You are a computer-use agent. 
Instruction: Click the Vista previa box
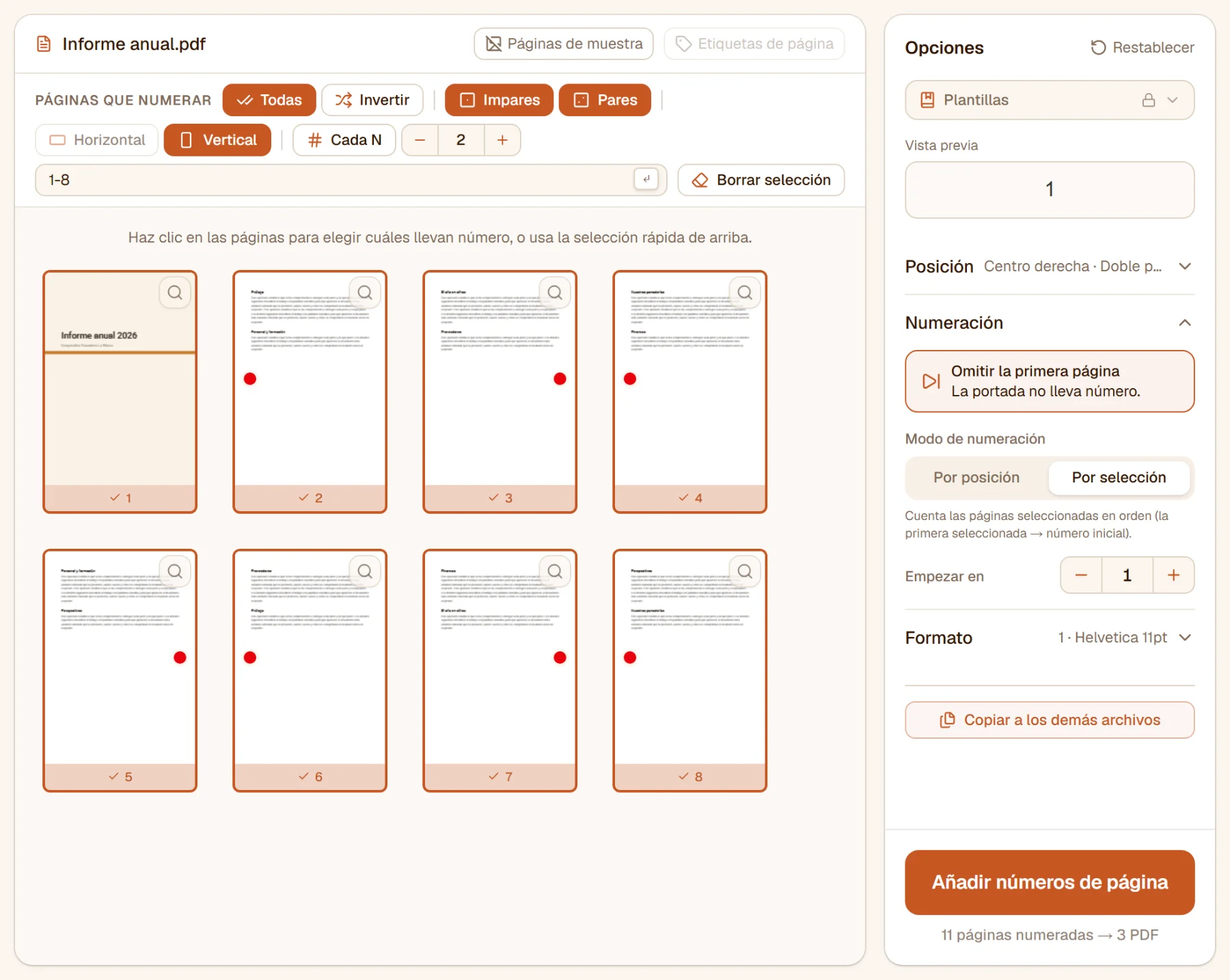pos(1050,190)
